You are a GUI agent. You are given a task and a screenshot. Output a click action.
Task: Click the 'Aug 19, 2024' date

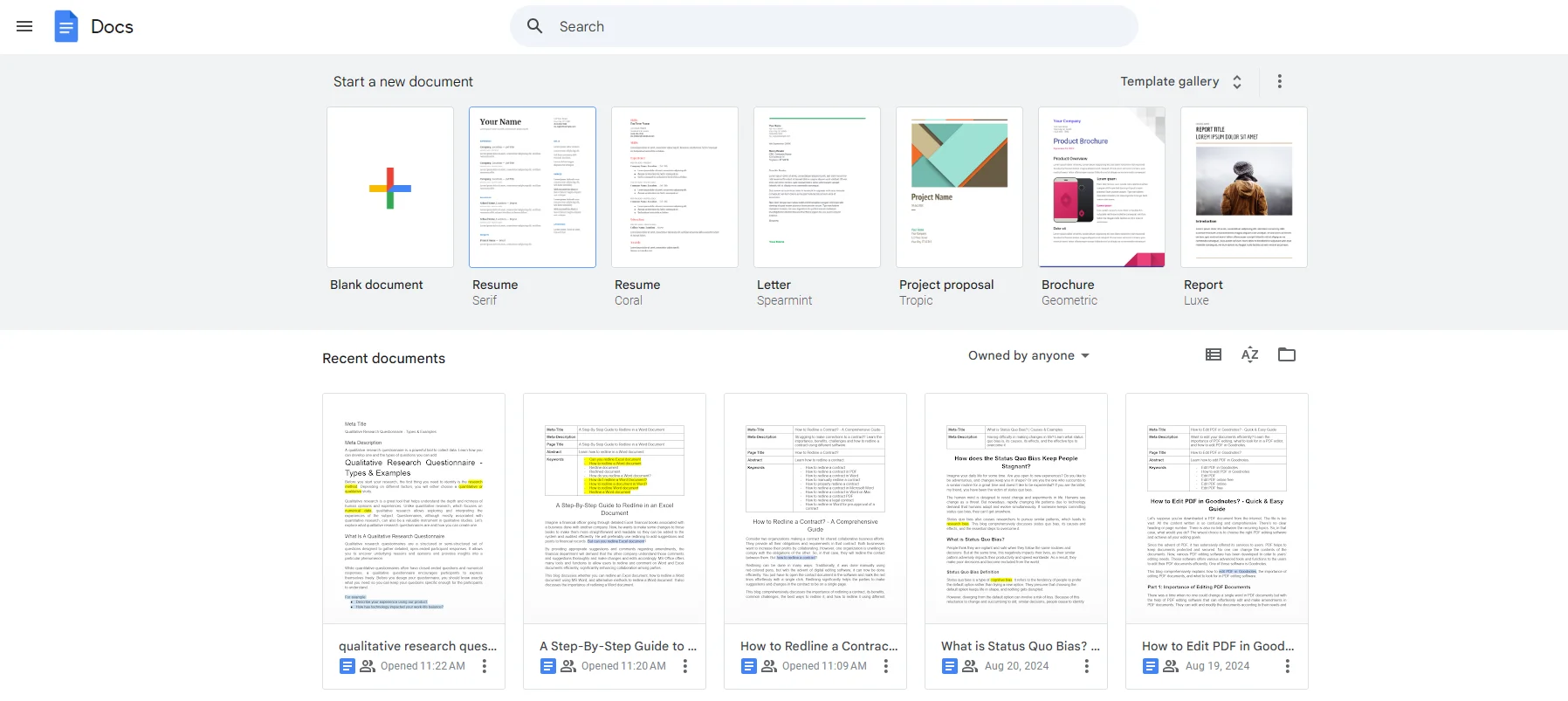(1218, 666)
